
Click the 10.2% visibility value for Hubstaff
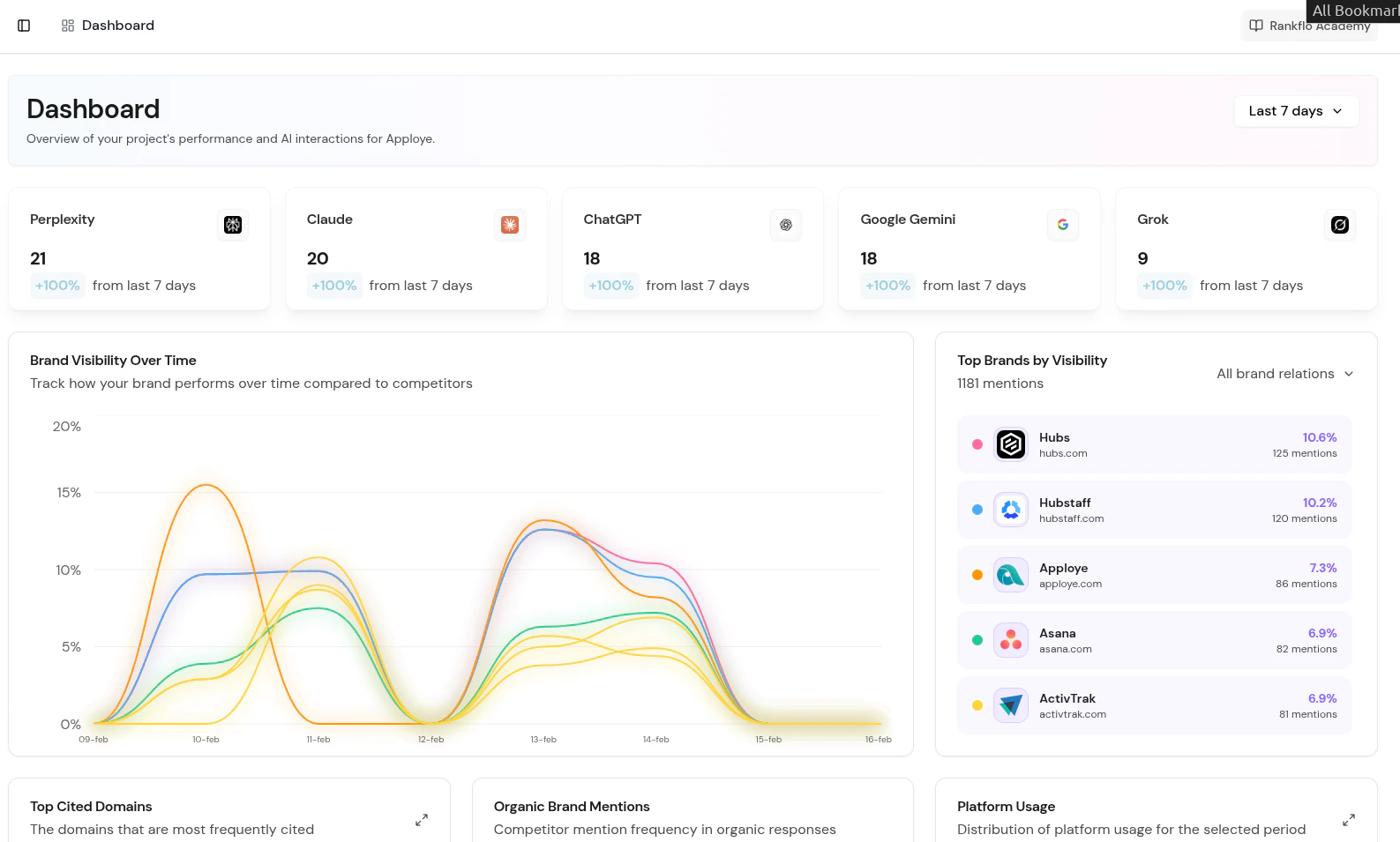click(x=1320, y=503)
